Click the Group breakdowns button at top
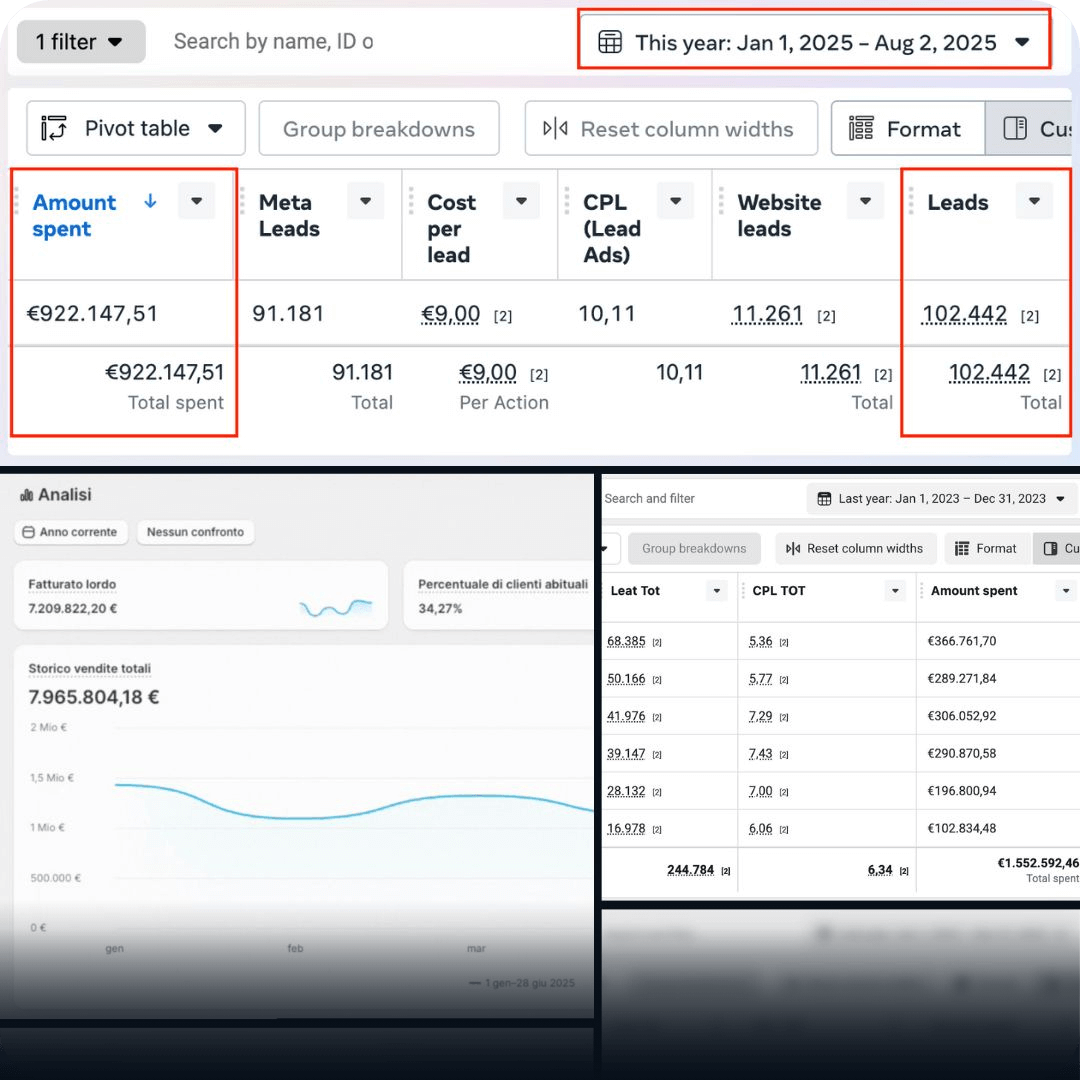The image size is (1080, 1080). (x=379, y=129)
